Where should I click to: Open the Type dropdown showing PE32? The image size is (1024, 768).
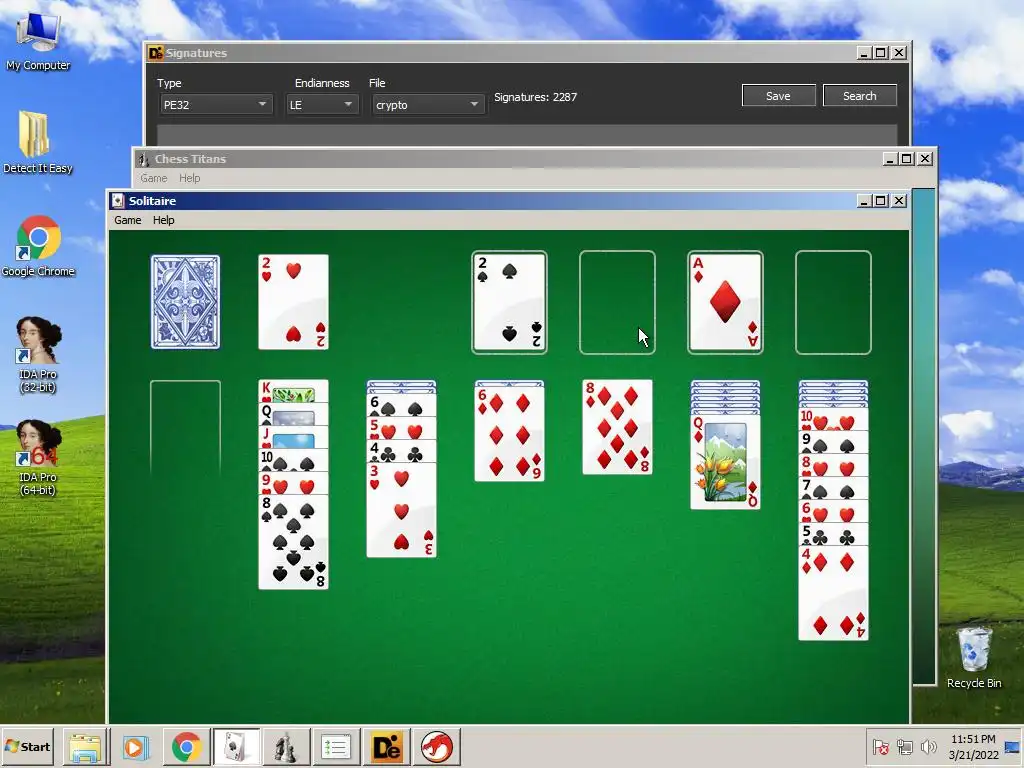coord(216,104)
